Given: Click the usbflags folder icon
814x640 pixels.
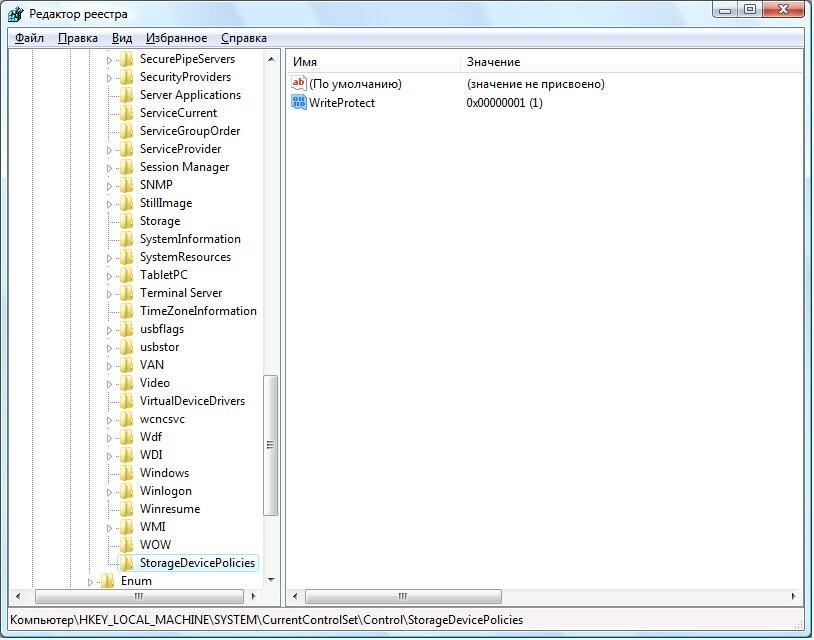Looking at the screenshot, I should point(126,329).
